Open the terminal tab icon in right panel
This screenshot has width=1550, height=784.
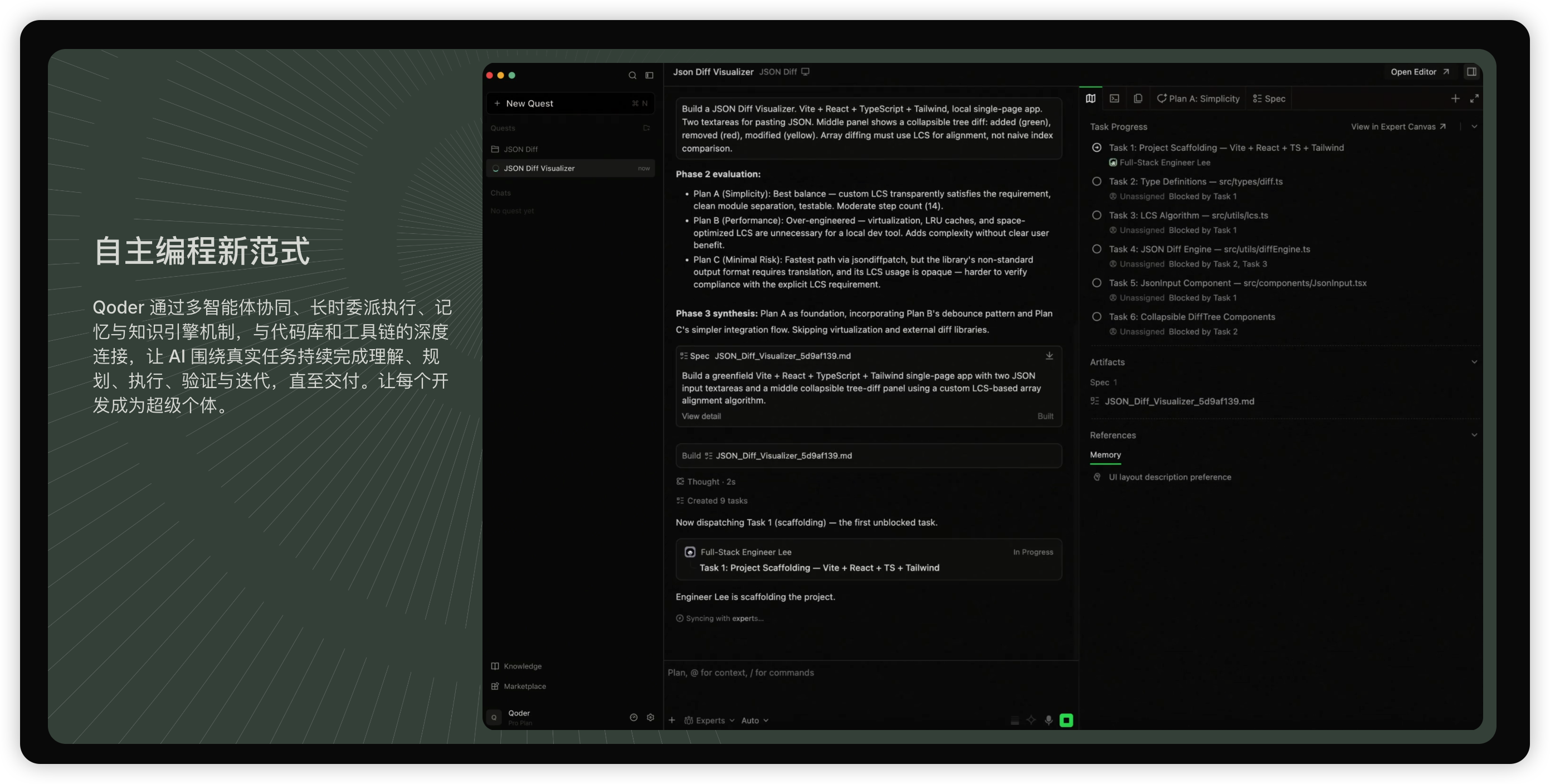(x=1114, y=99)
